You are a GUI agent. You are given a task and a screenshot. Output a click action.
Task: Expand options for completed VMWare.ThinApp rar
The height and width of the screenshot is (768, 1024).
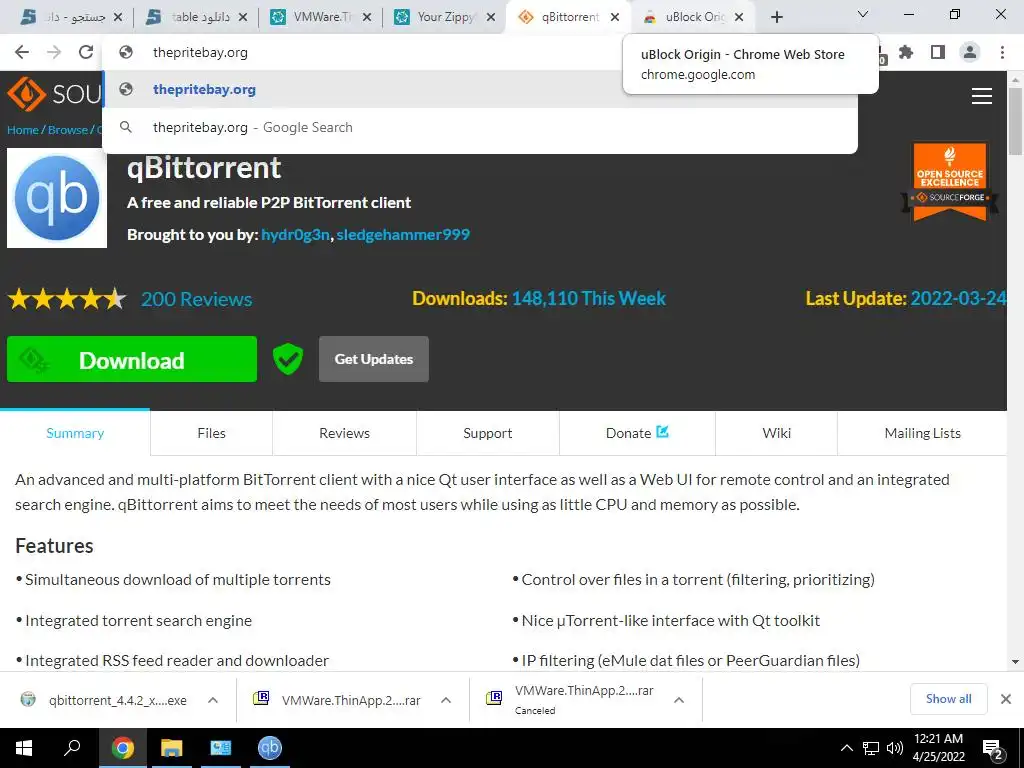[x=446, y=700]
